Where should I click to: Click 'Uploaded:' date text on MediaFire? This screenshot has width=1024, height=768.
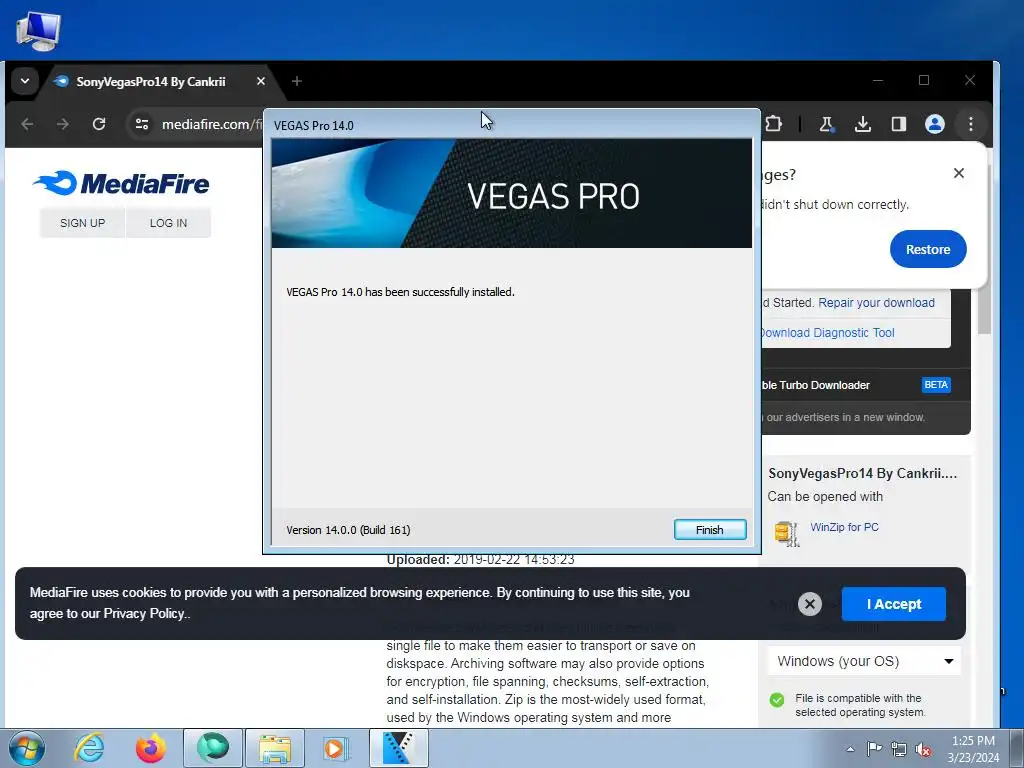point(481,560)
